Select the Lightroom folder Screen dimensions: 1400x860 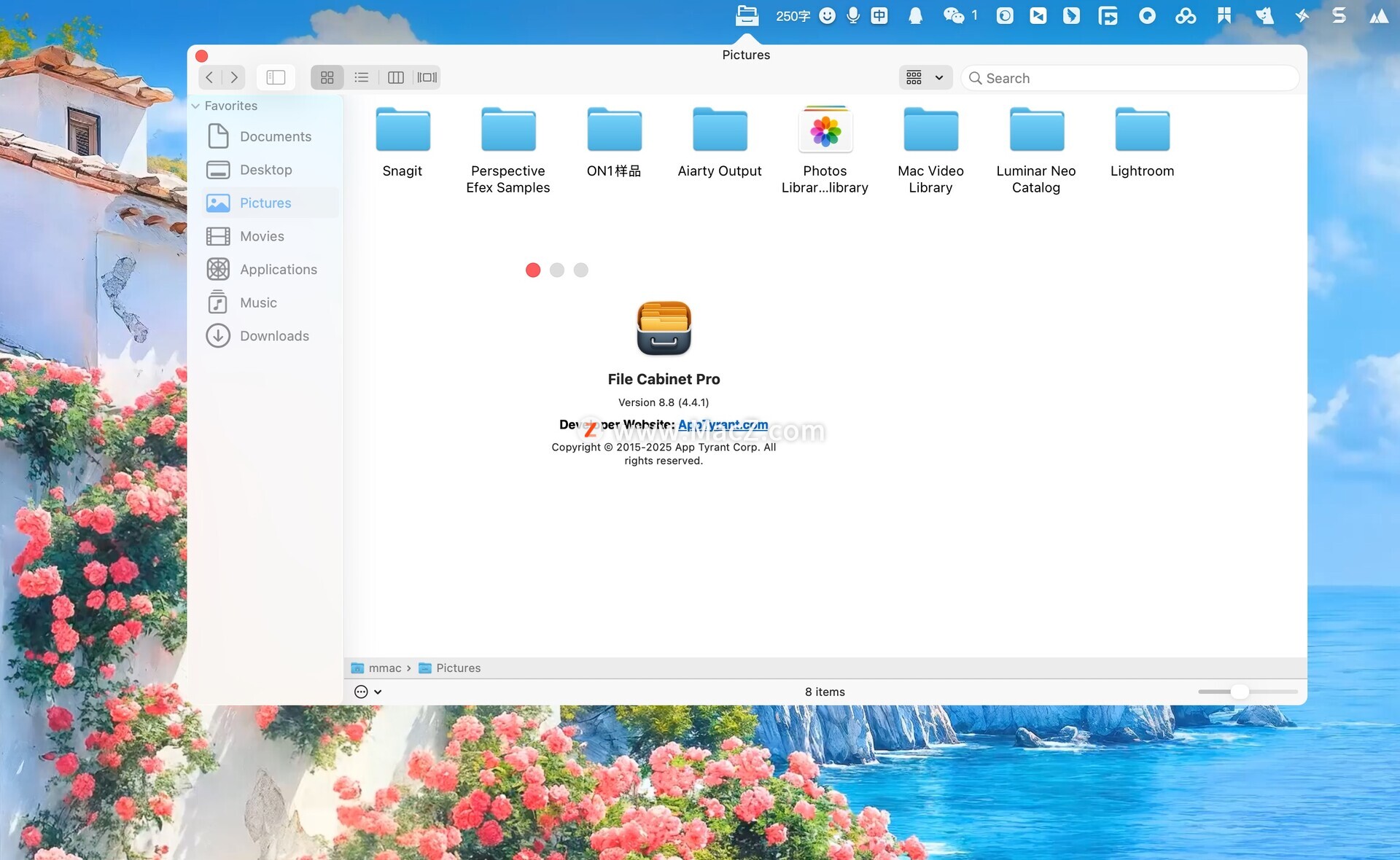[1142, 132]
